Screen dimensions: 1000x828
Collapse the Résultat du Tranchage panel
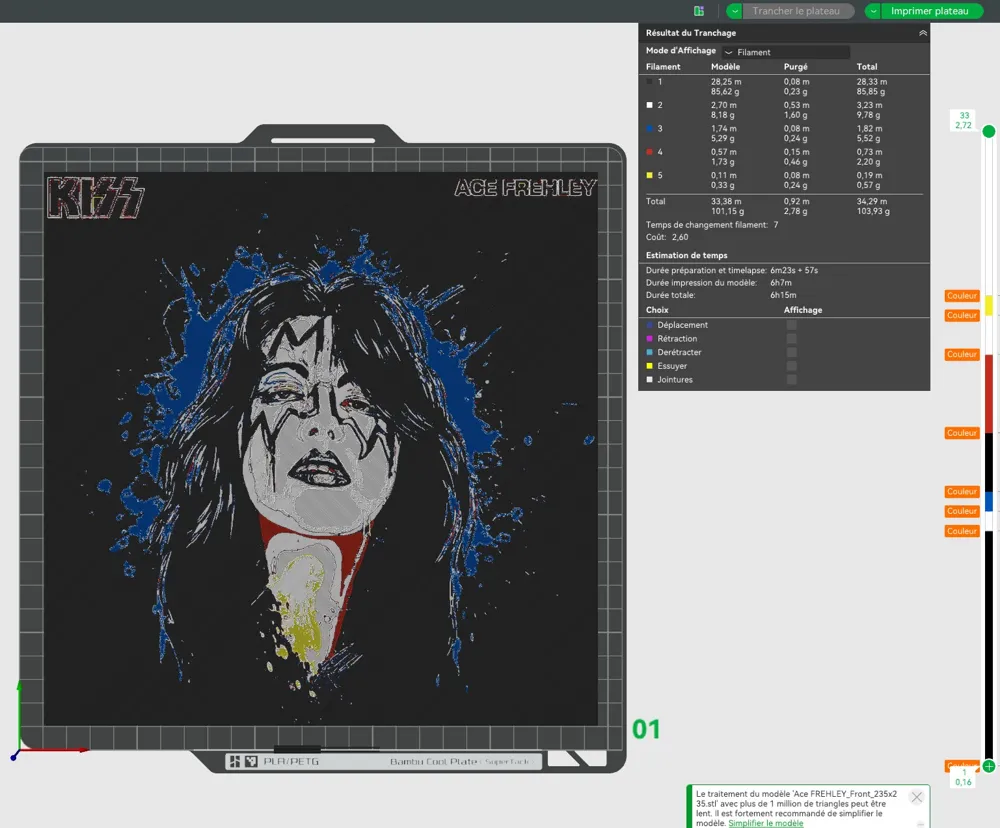pos(923,33)
